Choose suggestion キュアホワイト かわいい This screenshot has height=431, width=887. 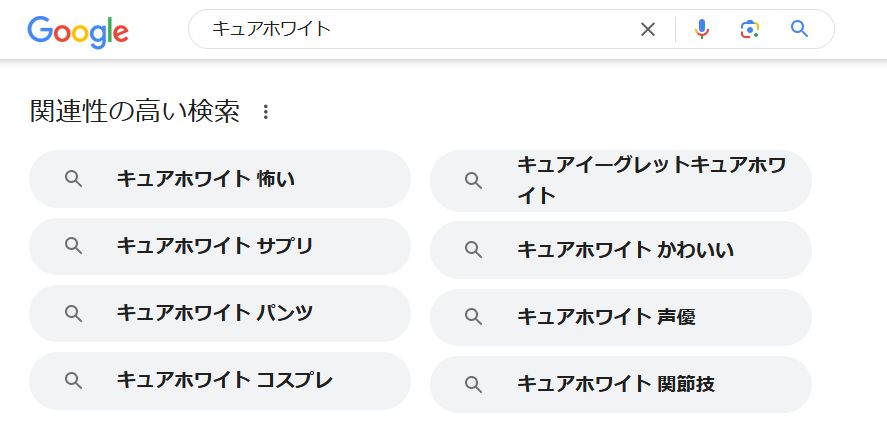tap(620, 250)
